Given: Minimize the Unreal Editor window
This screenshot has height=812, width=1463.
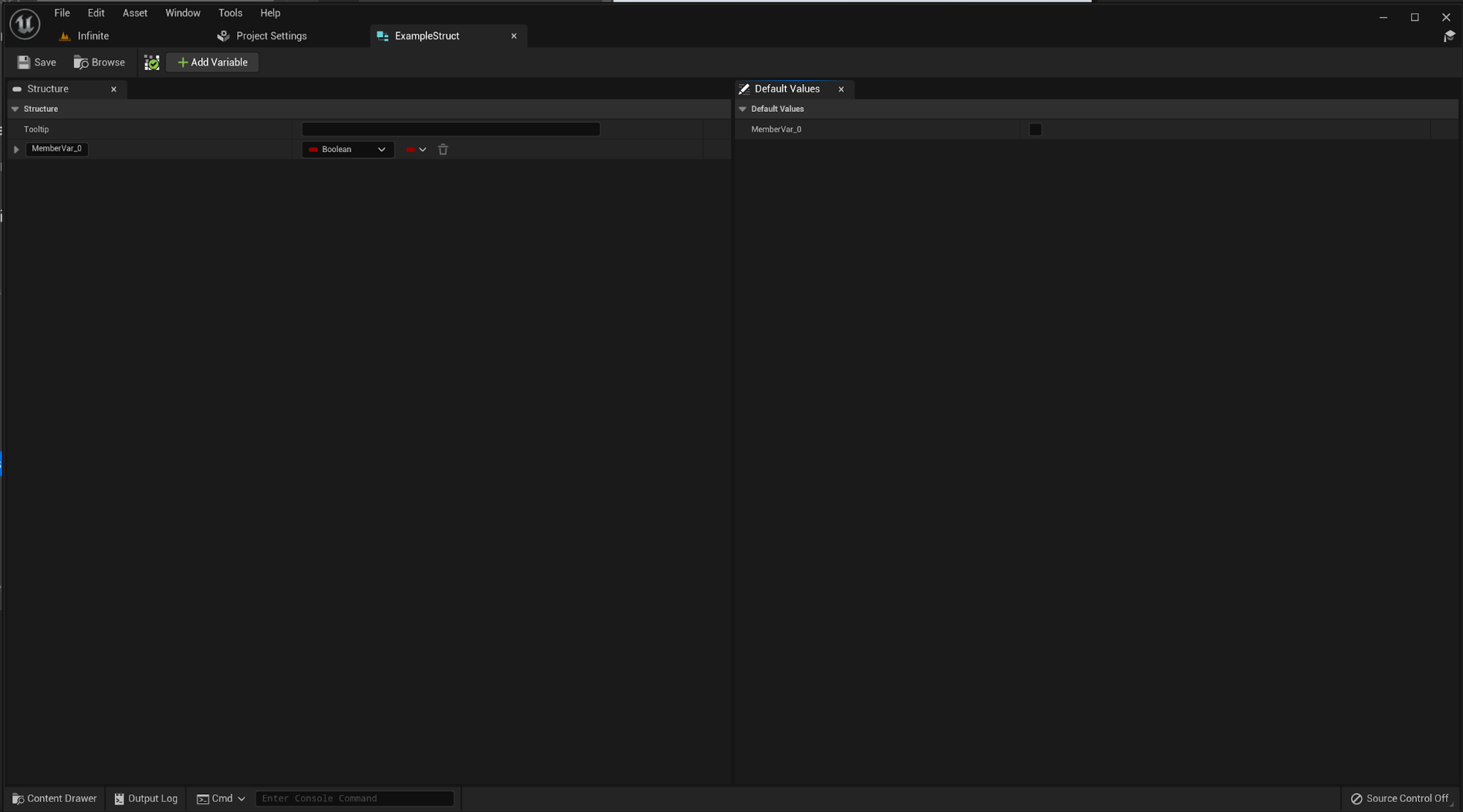Looking at the screenshot, I should click(x=1383, y=17).
